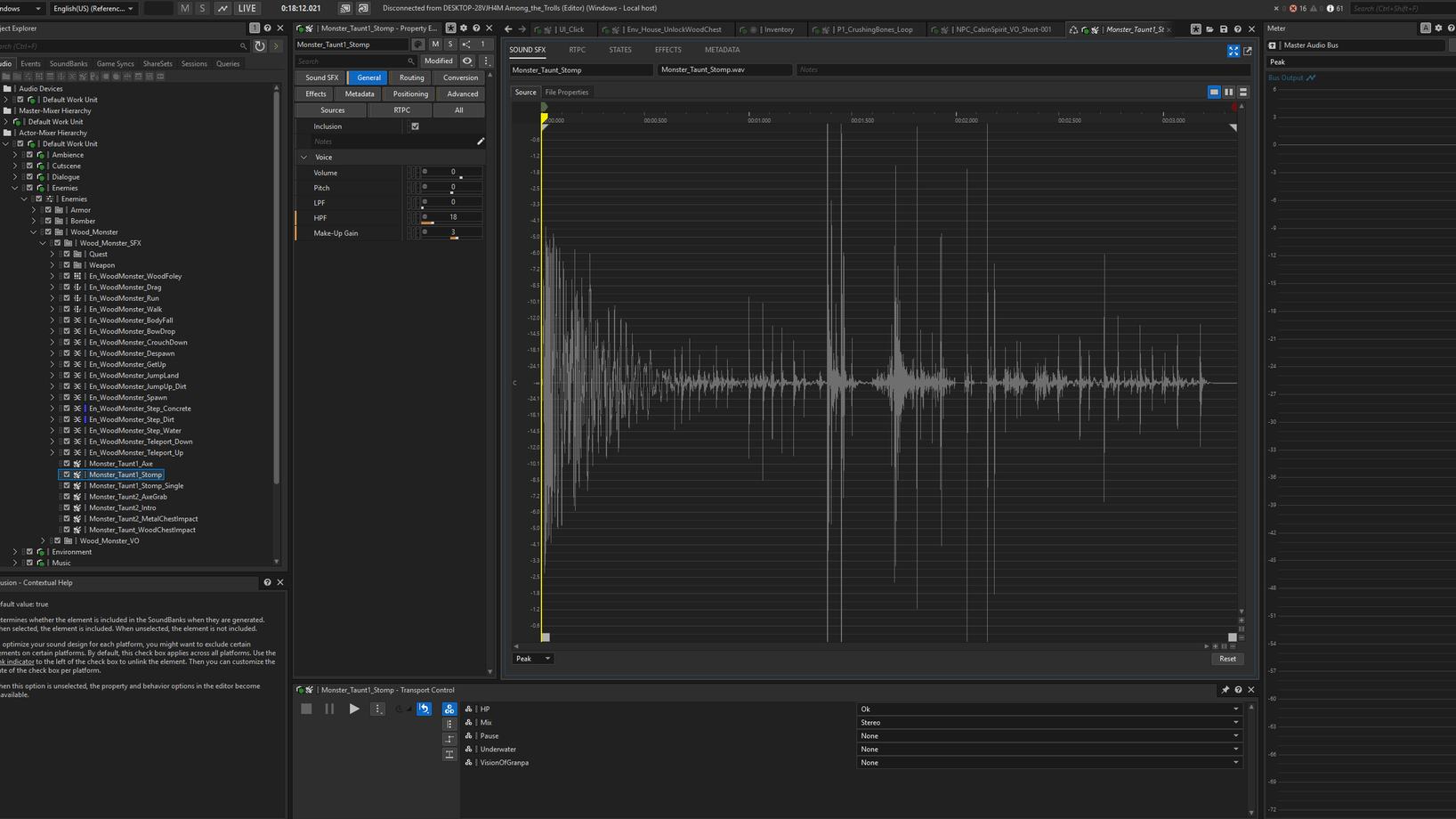Image resolution: width=1456 pixels, height=819 pixels.
Task: Open the layout folder icon
Action: click(1209, 29)
